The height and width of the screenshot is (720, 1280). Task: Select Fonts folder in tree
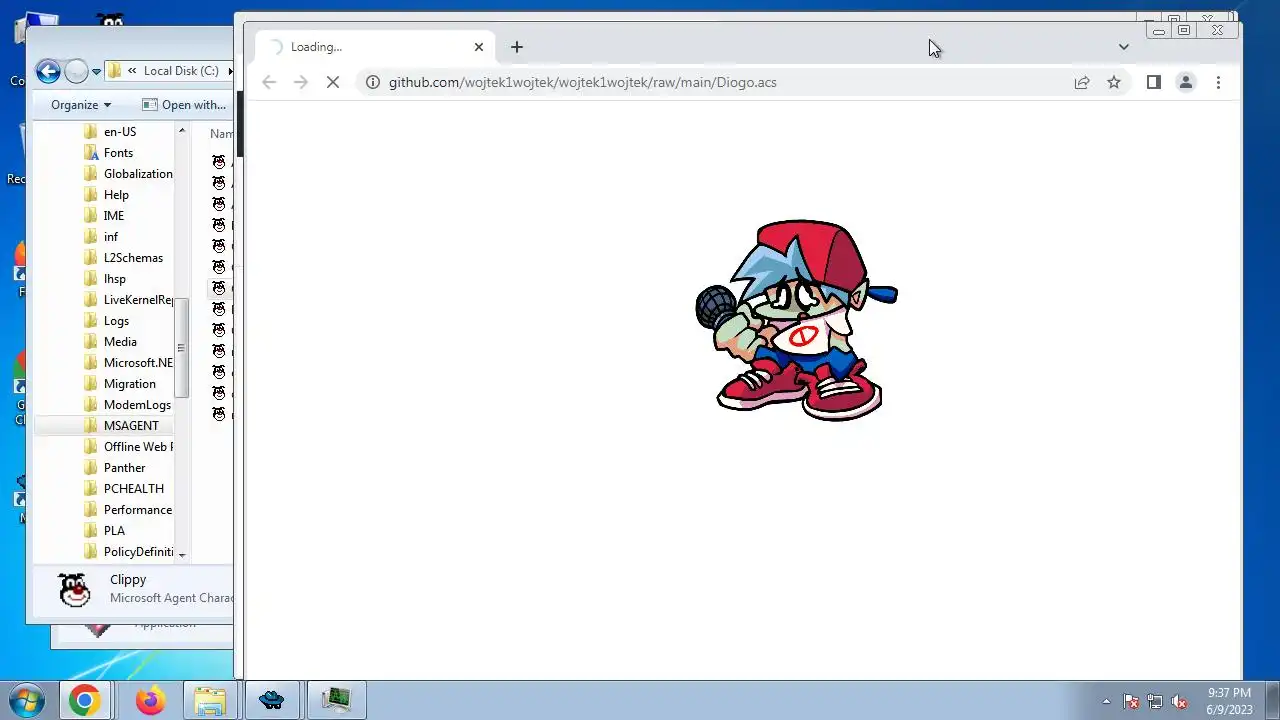(118, 153)
